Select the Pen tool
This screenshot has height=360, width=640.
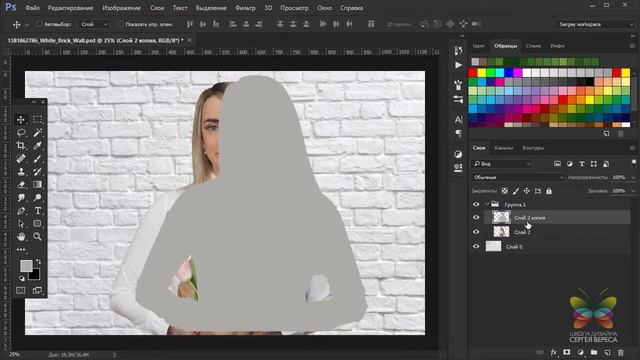pyautogui.click(x=21, y=211)
